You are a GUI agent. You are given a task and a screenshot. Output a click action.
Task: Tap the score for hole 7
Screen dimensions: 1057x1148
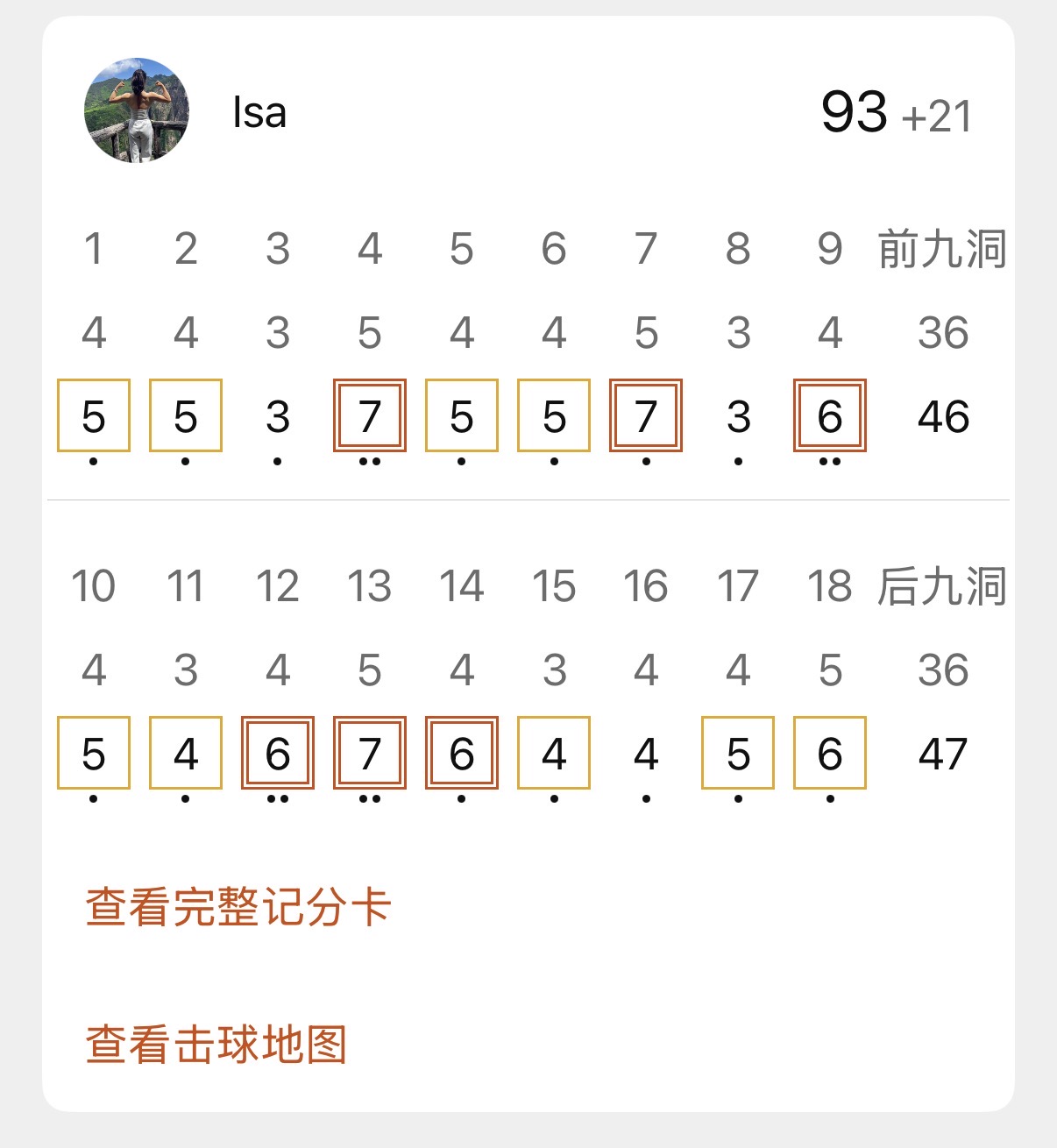[x=646, y=416]
